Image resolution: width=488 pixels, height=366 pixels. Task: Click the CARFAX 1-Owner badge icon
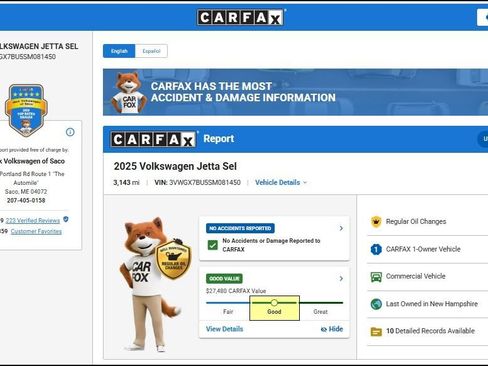tap(376, 249)
